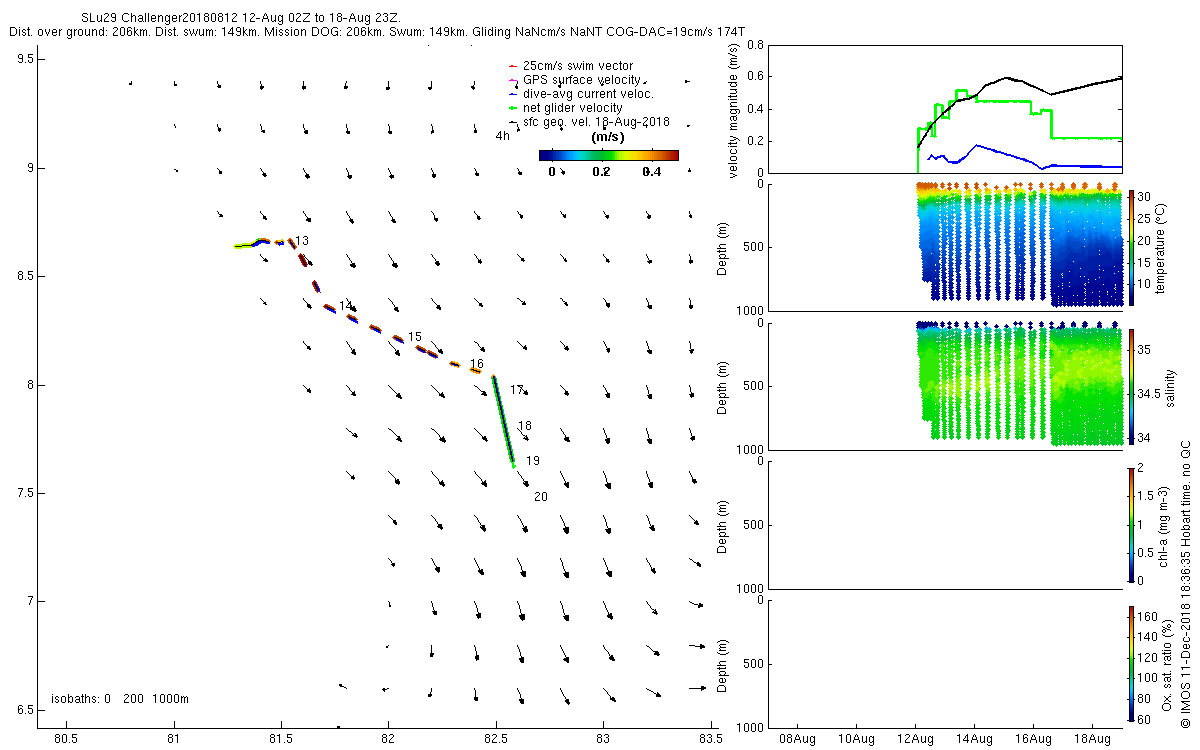Click day marker 20 on the glider track
This screenshot has width=1200, height=750.
540,497
